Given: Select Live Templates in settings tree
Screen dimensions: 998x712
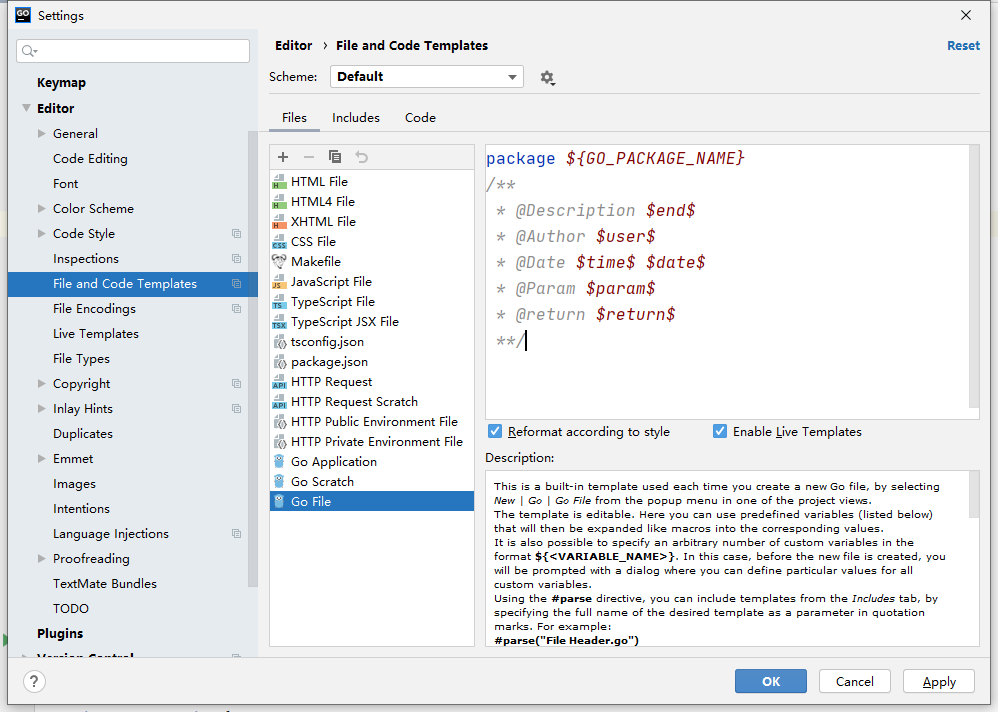Looking at the screenshot, I should [96, 334].
